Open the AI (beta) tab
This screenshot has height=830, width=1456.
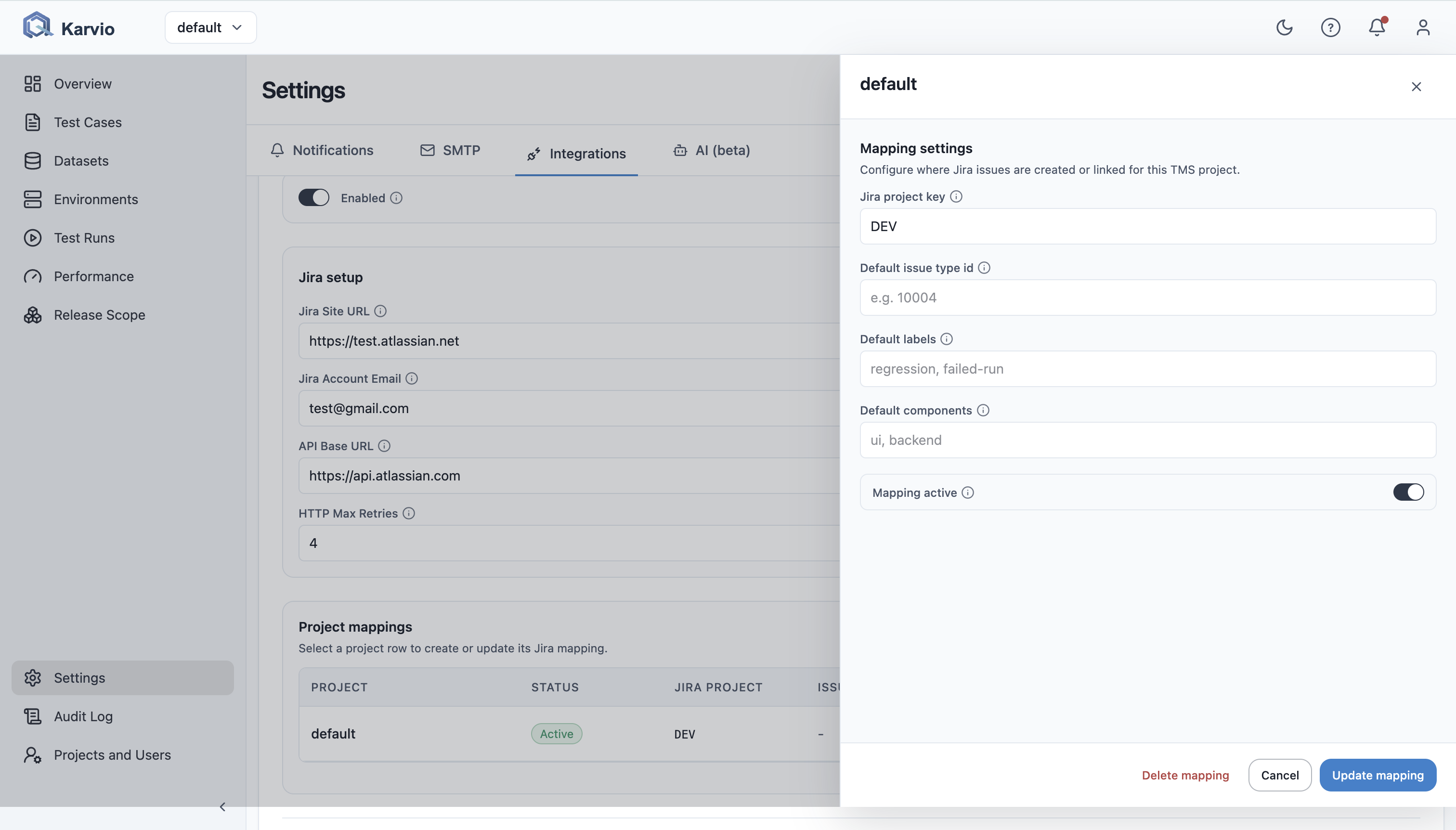pos(712,151)
